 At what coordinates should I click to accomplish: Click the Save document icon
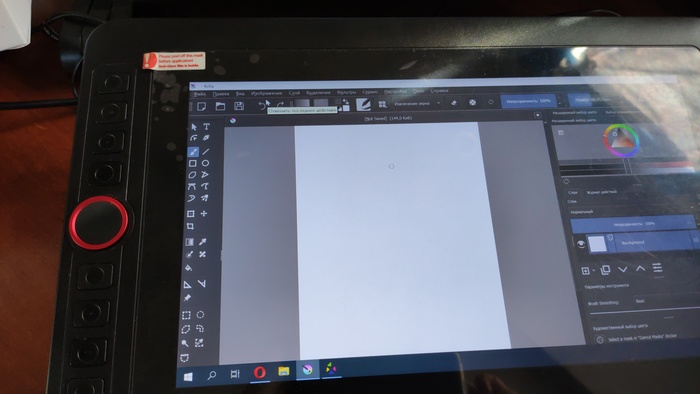(239, 106)
